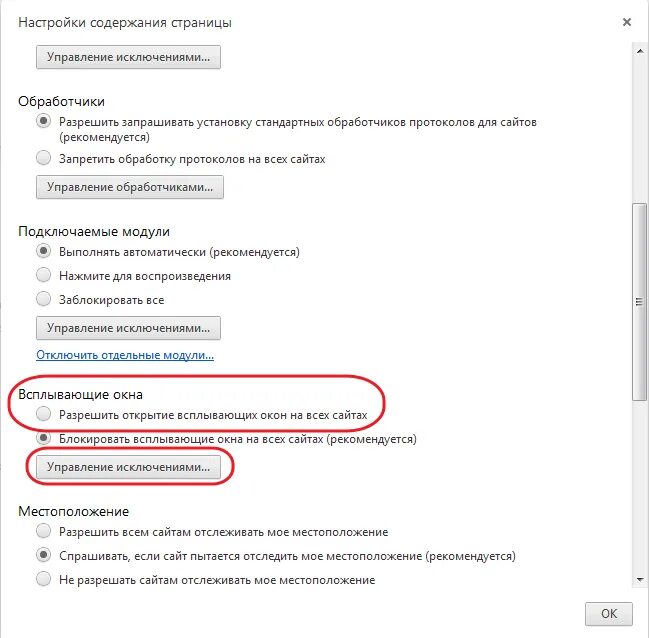Viewport: 649px width, 638px height.
Task: Select 'Не разрешать сайтам отслеживать мое местоположение'
Action: point(43,579)
